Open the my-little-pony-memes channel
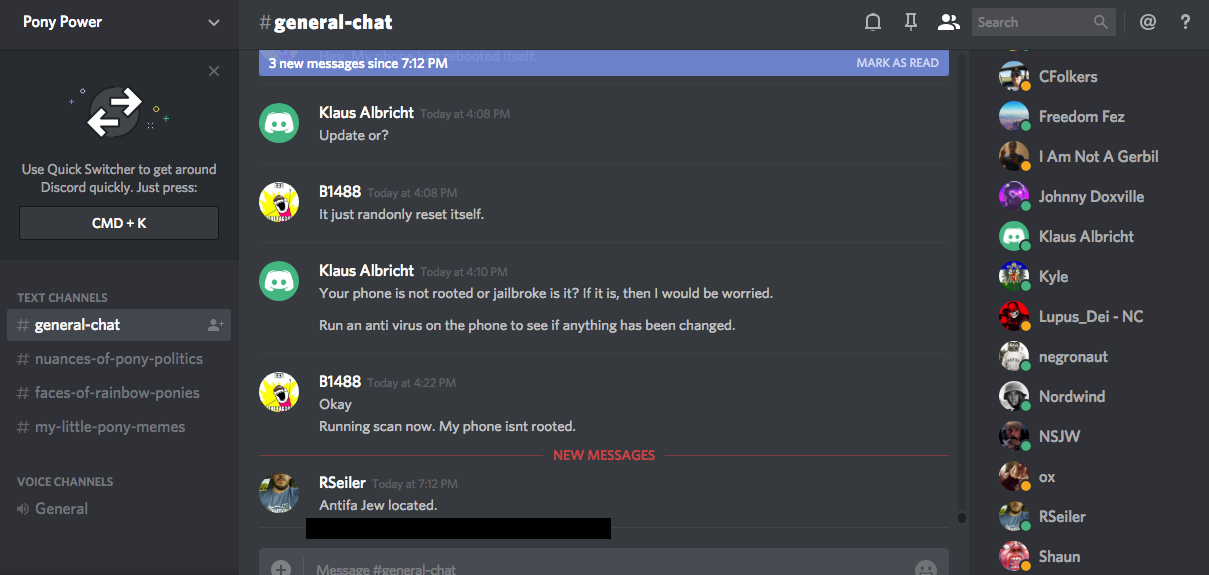This screenshot has width=1209, height=575. [x=110, y=427]
